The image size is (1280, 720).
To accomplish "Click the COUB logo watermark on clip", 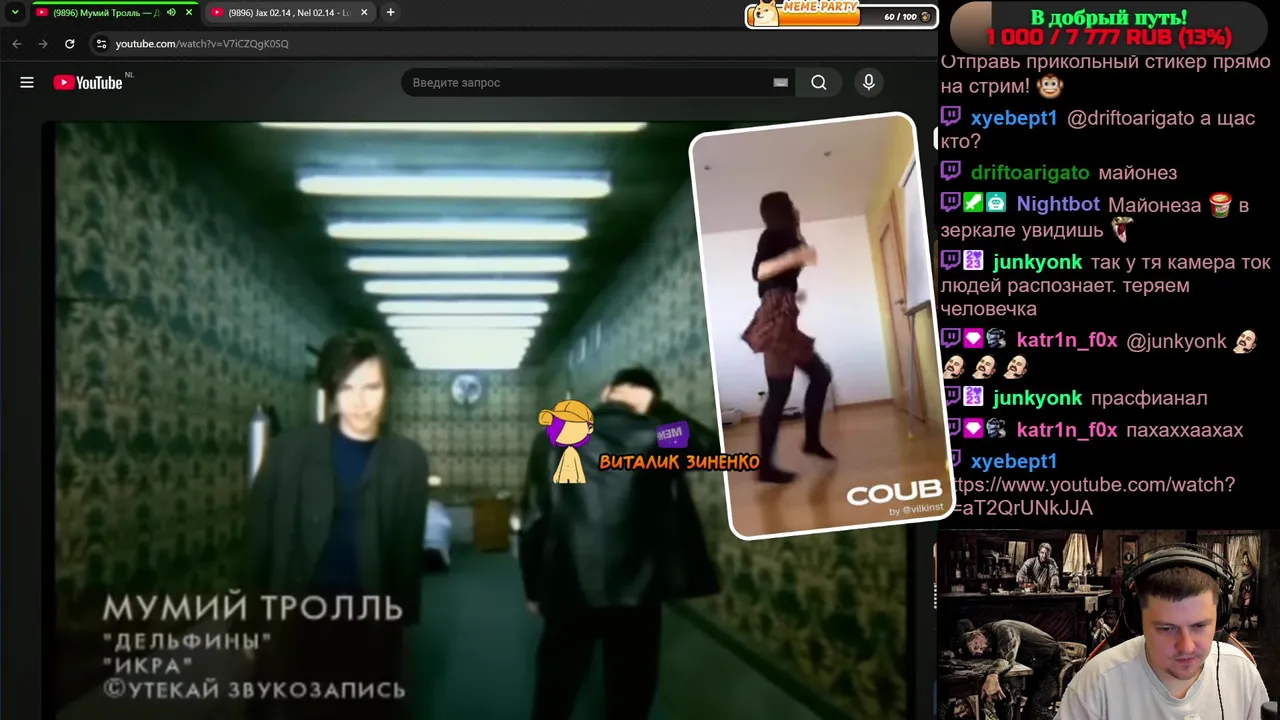I will tap(894, 493).
